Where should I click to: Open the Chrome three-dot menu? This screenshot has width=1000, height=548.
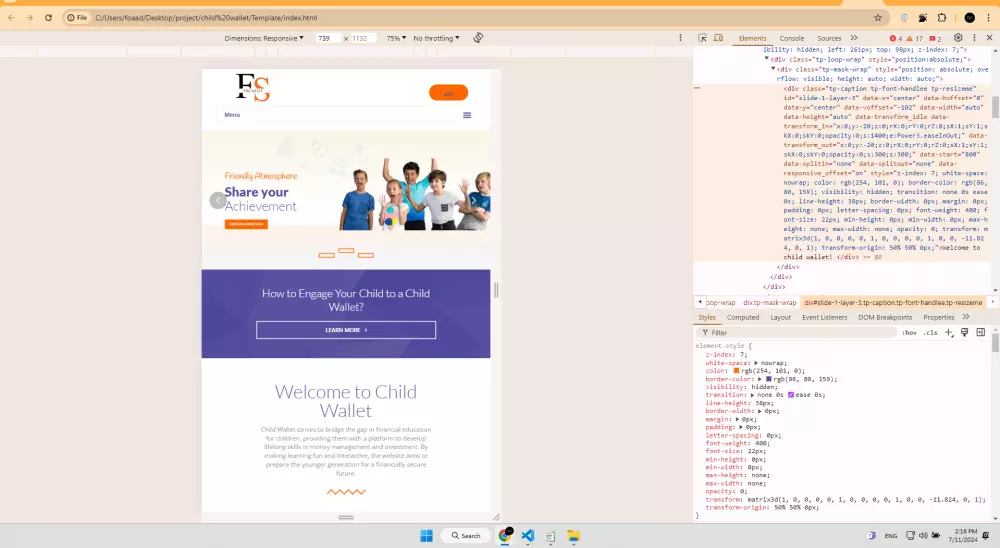(989, 18)
